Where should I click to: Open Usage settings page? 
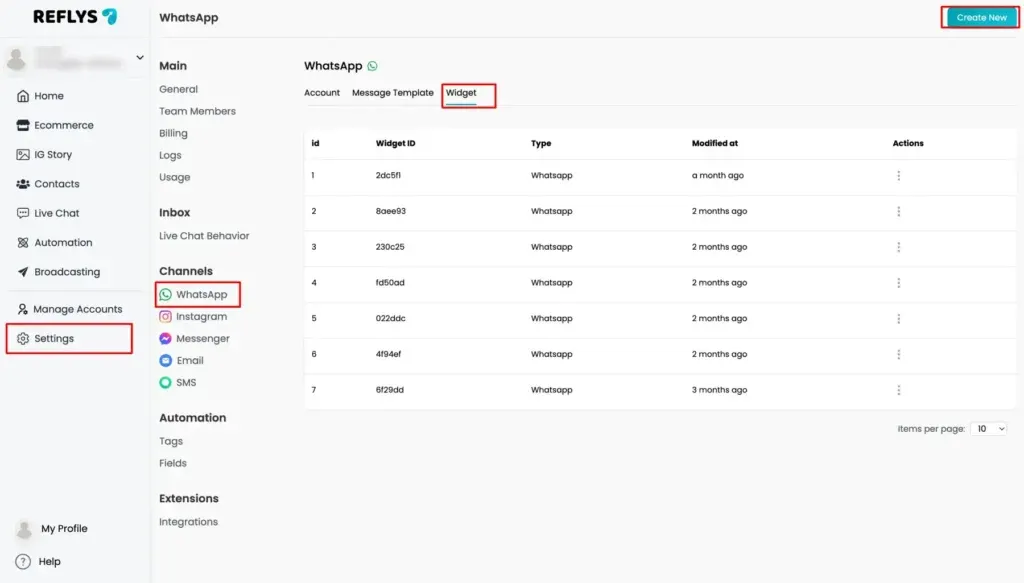[x=174, y=178]
